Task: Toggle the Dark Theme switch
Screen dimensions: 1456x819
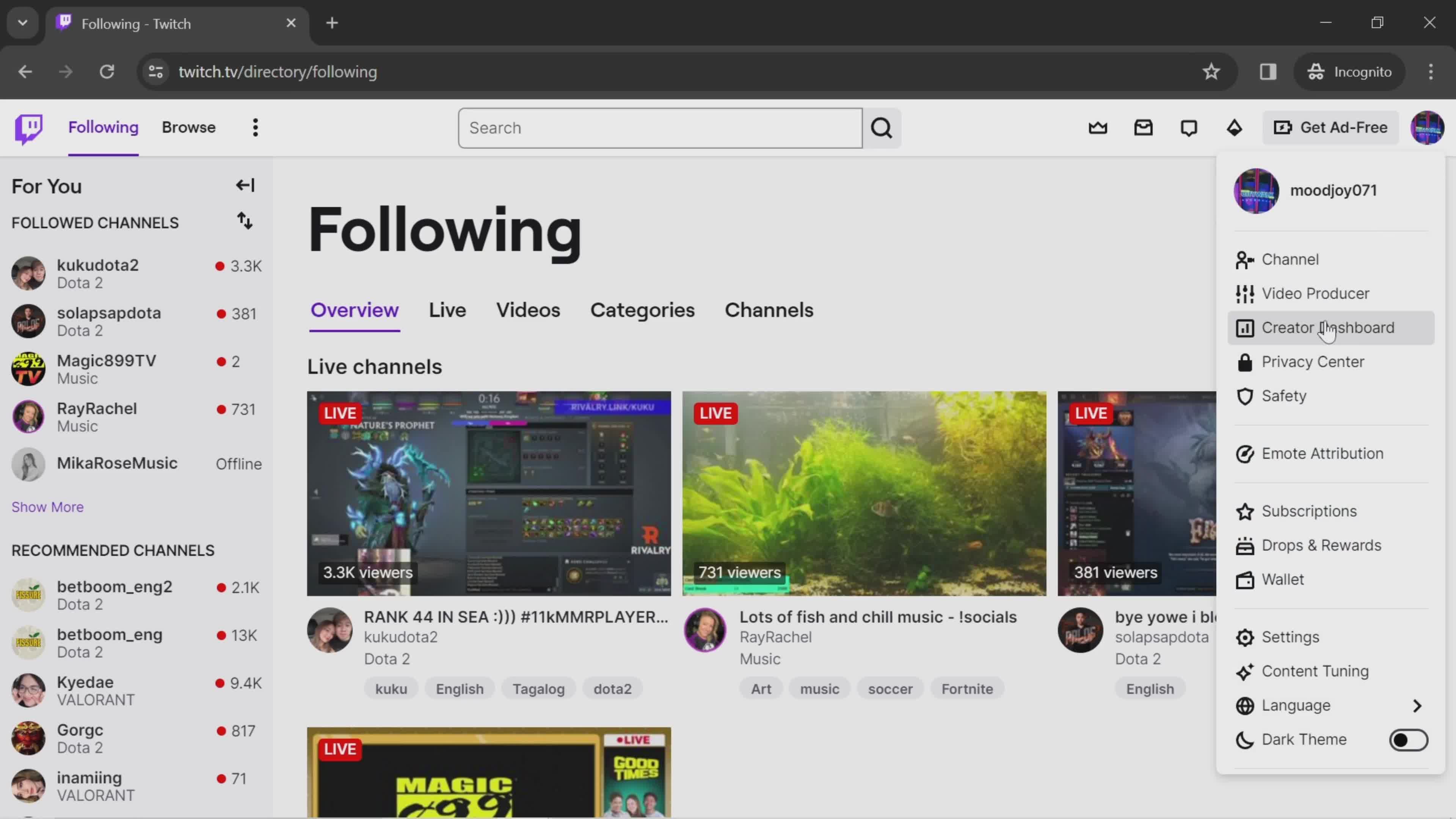Action: (1409, 740)
